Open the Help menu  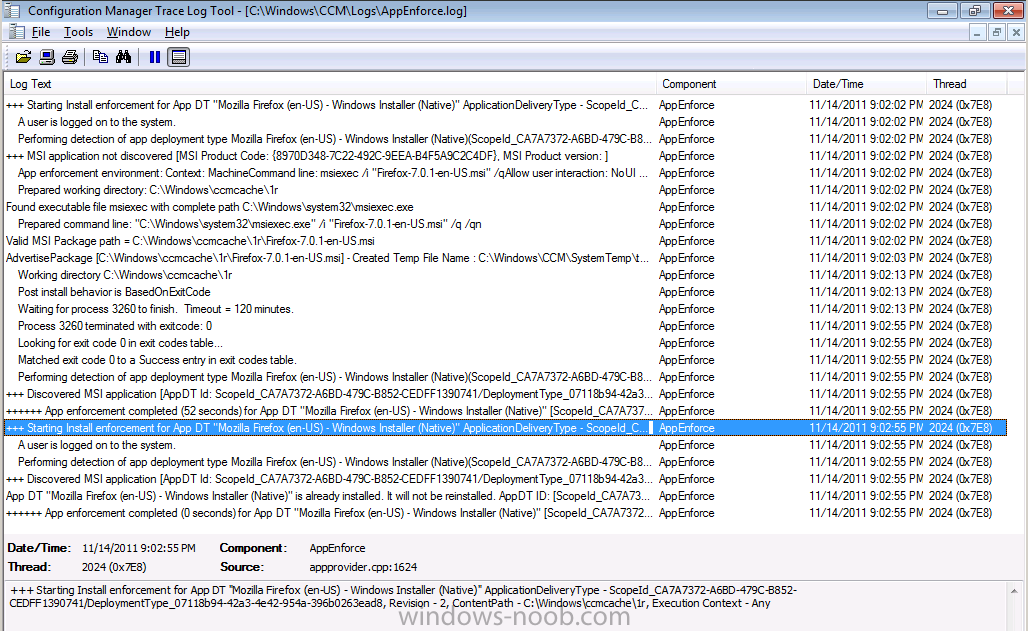point(177,31)
